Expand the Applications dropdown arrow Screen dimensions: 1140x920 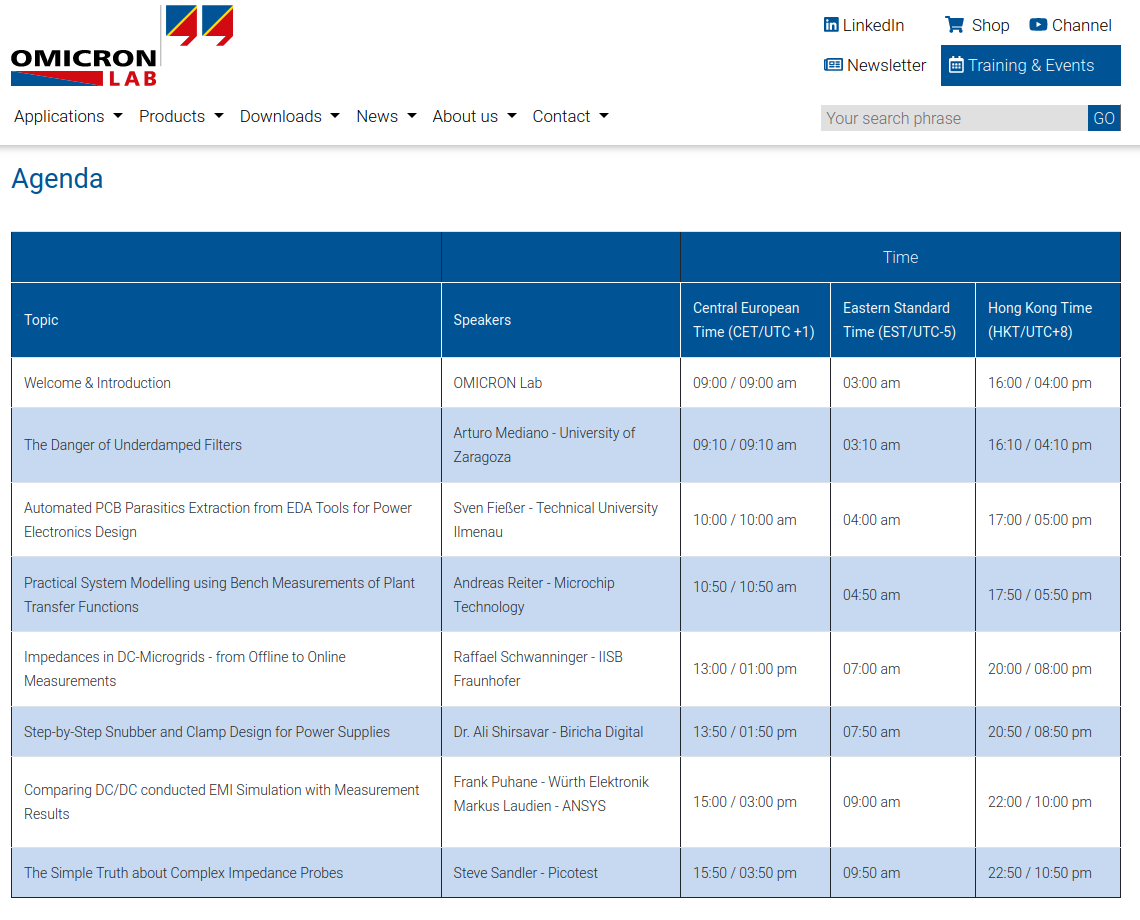[x=118, y=116]
